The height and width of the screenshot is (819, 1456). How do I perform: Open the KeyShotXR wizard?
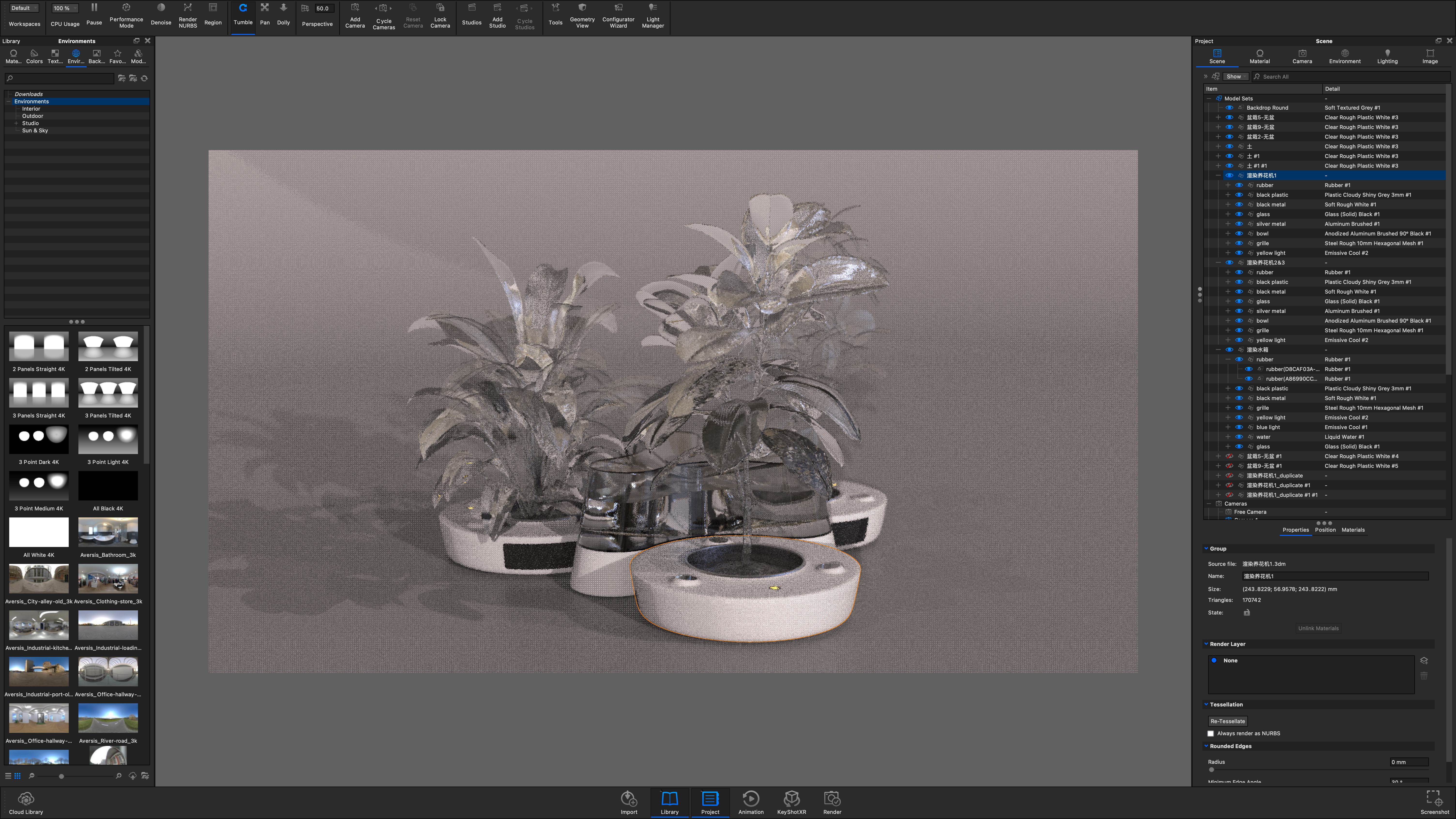point(791,798)
